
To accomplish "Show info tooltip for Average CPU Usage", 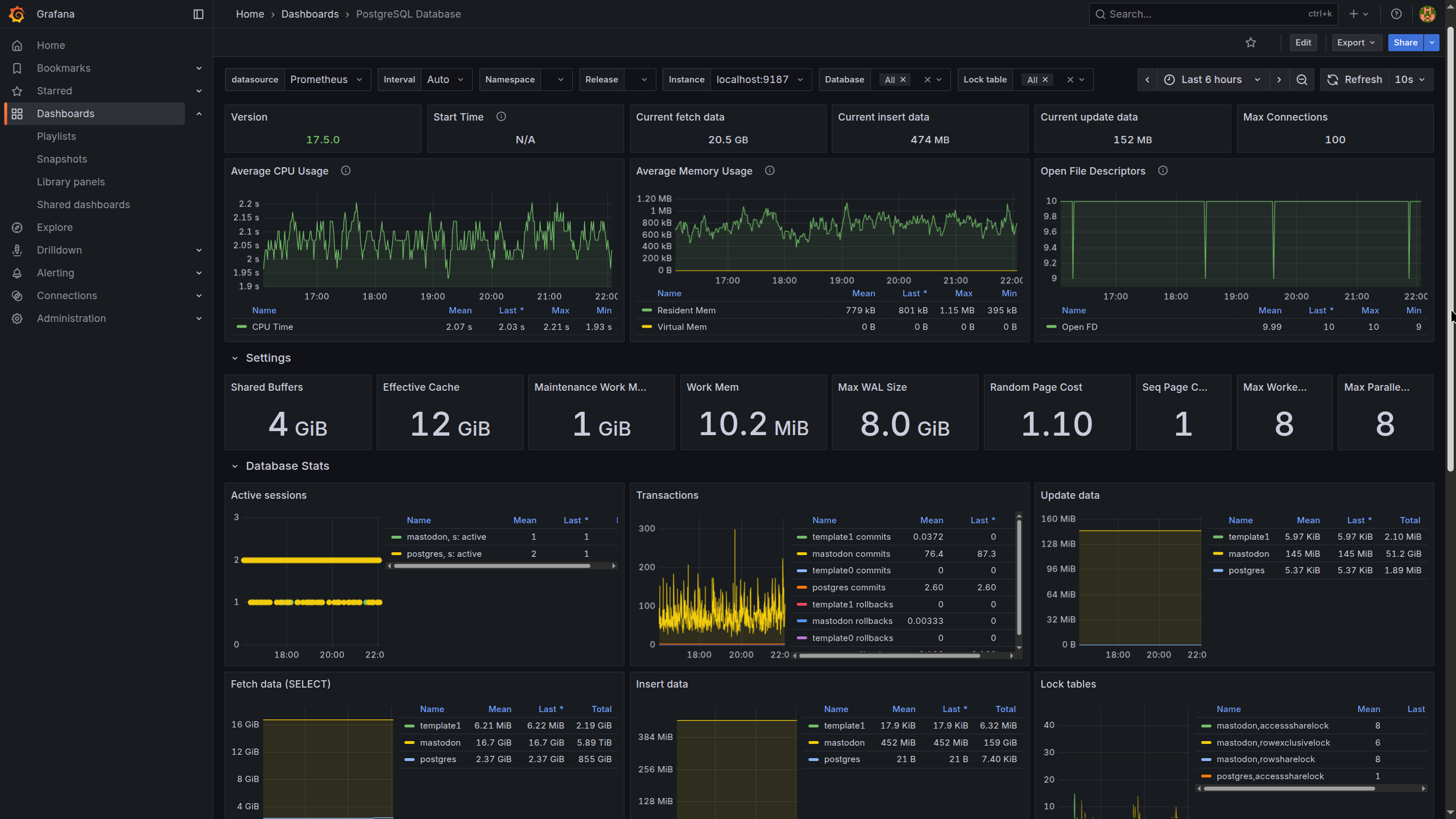I will pos(346,171).
